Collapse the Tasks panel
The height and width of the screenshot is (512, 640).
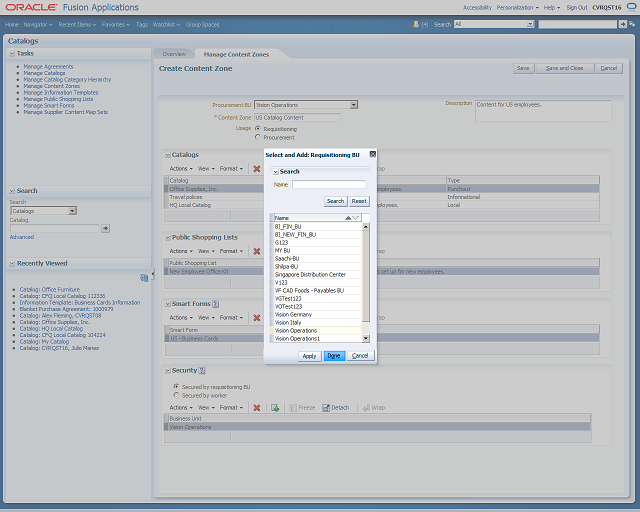tap(12, 53)
